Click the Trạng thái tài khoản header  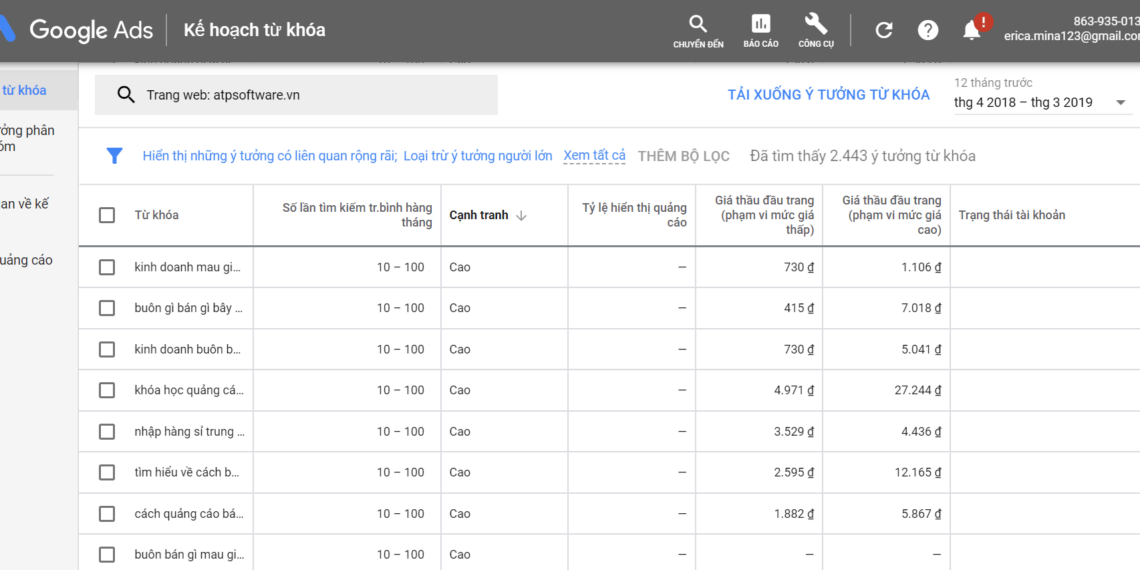1012,215
